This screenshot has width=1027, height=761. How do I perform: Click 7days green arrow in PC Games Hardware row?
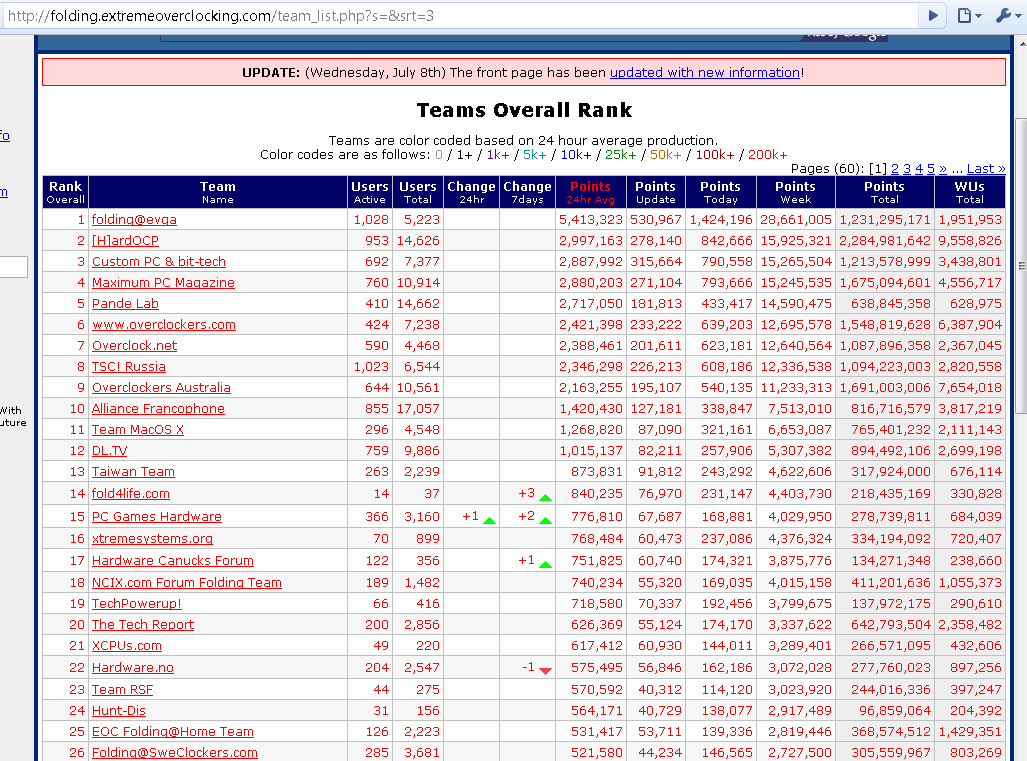click(545, 521)
